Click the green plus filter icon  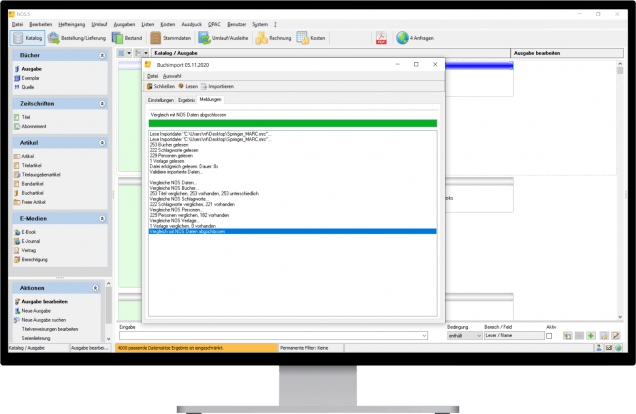592,336
